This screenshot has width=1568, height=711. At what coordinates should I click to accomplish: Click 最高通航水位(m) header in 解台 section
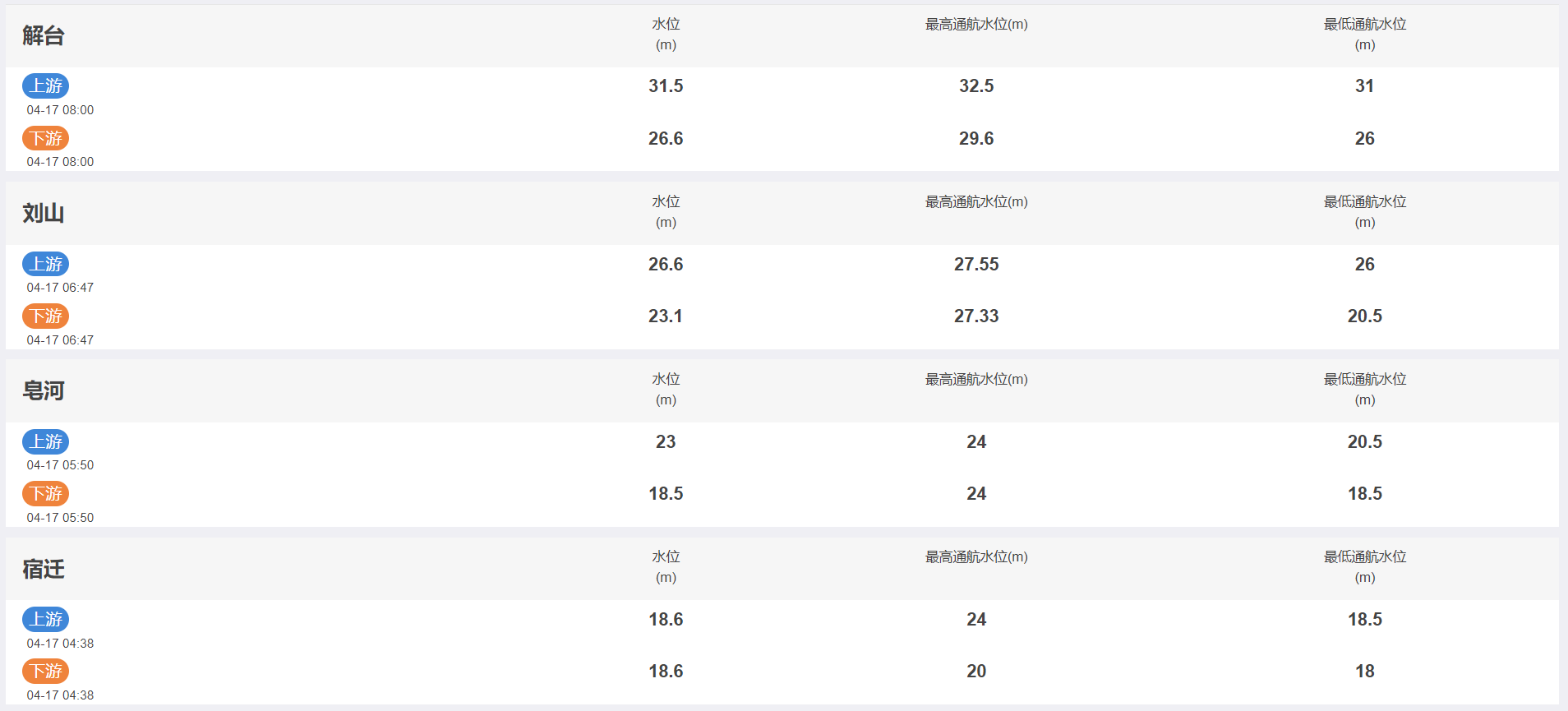[x=976, y=25]
